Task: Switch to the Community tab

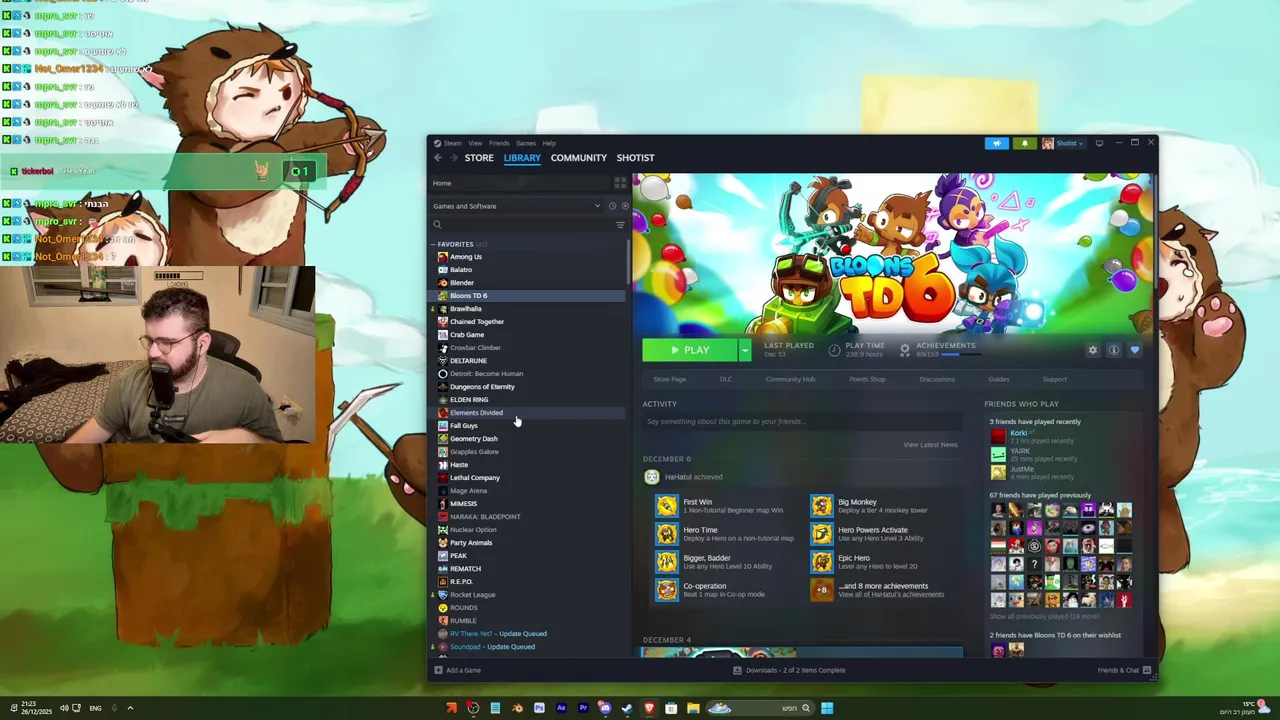Action: point(579,158)
